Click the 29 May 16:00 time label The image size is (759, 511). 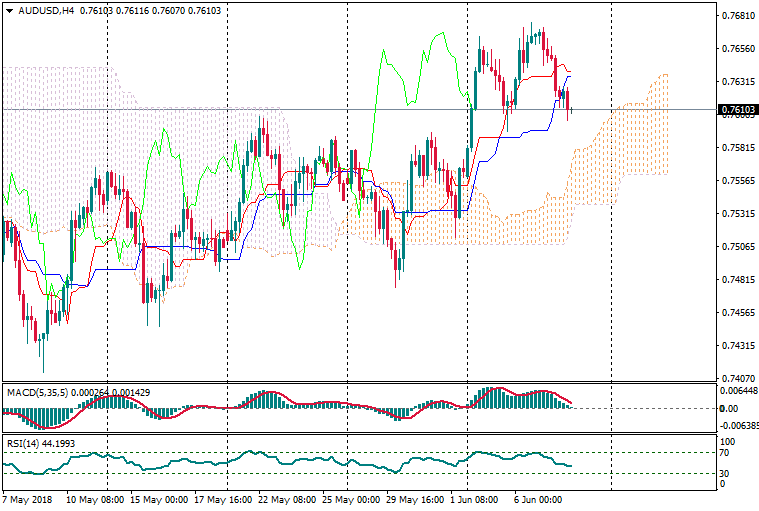point(415,498)
